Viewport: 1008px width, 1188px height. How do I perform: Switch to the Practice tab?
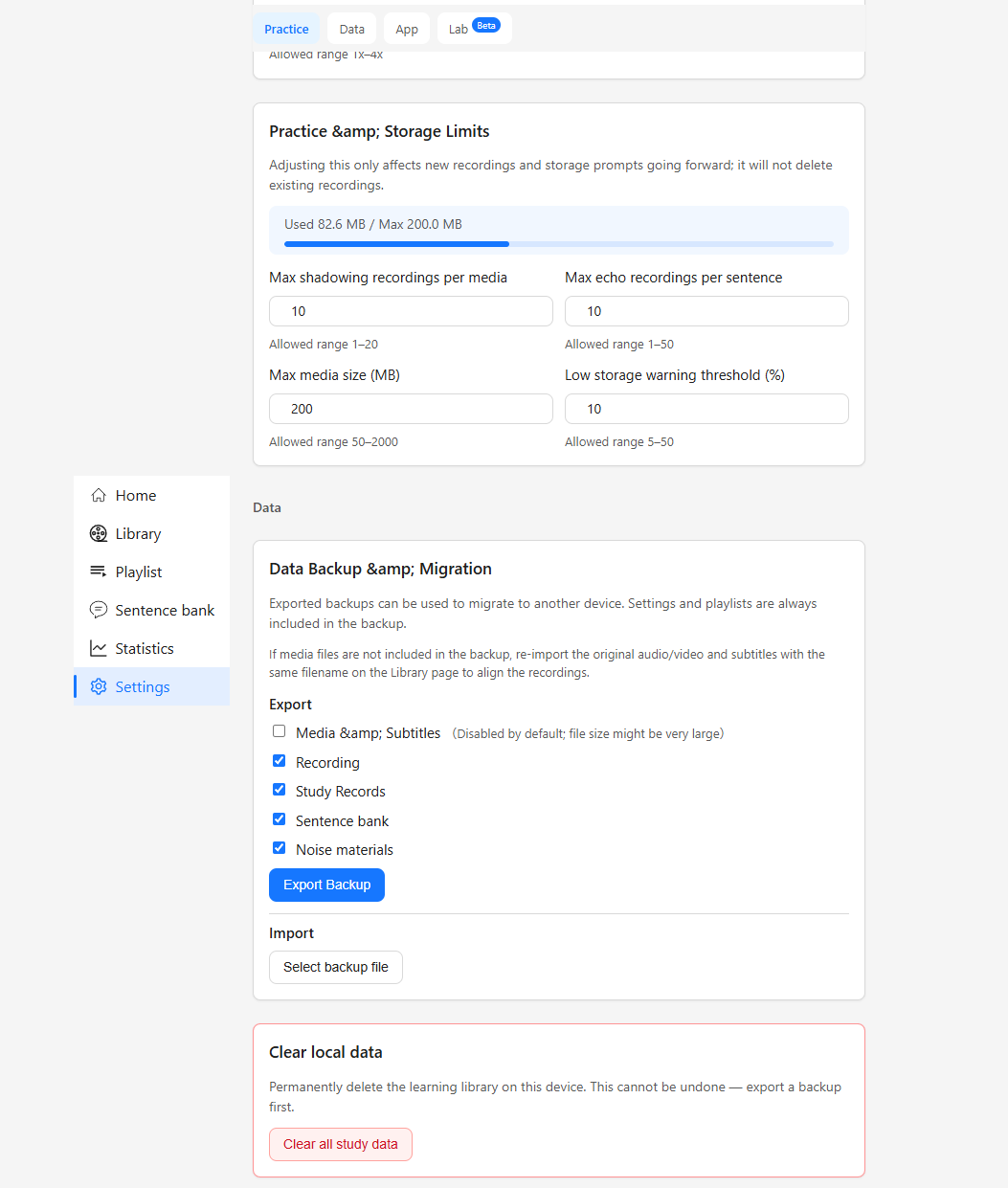(x=286, y=29)
